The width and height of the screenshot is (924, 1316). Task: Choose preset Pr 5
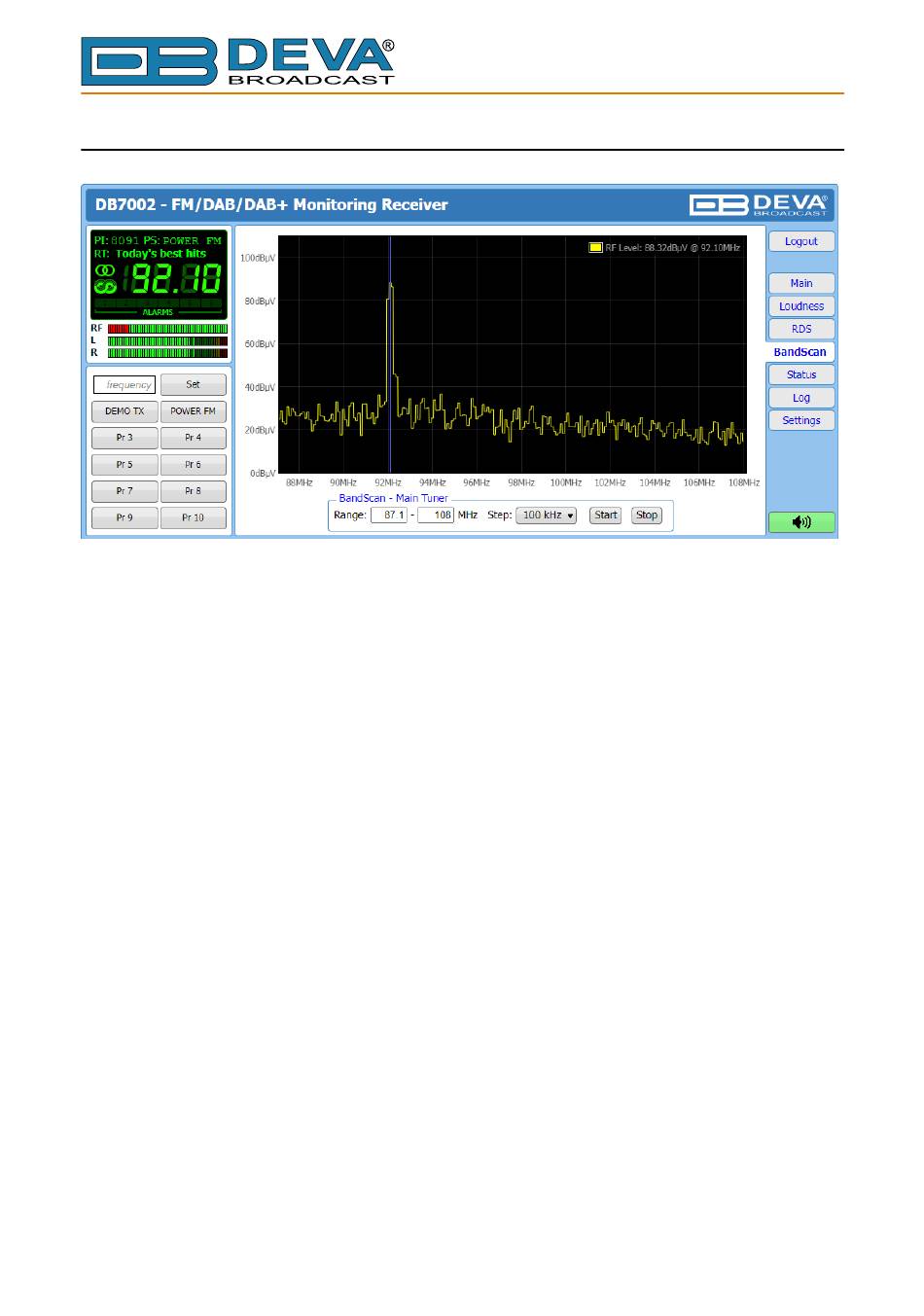pos(124,465)
